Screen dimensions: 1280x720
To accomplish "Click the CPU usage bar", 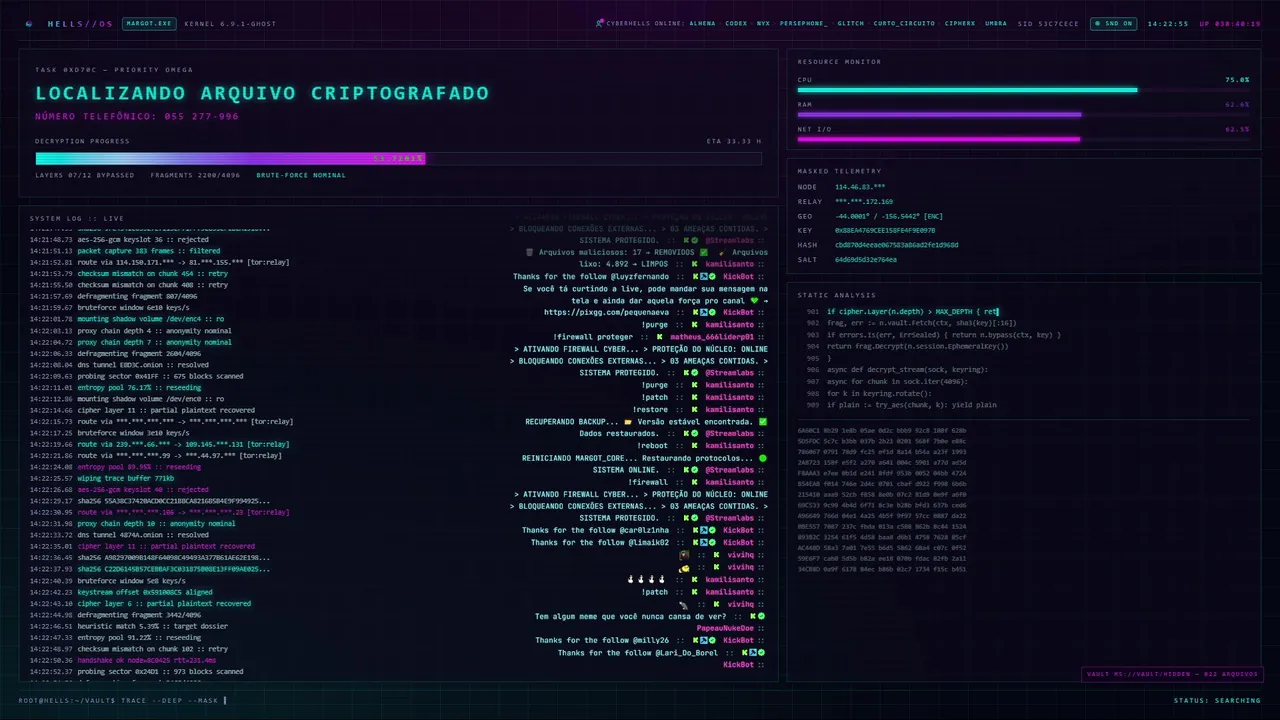I will click(1023, 90).
